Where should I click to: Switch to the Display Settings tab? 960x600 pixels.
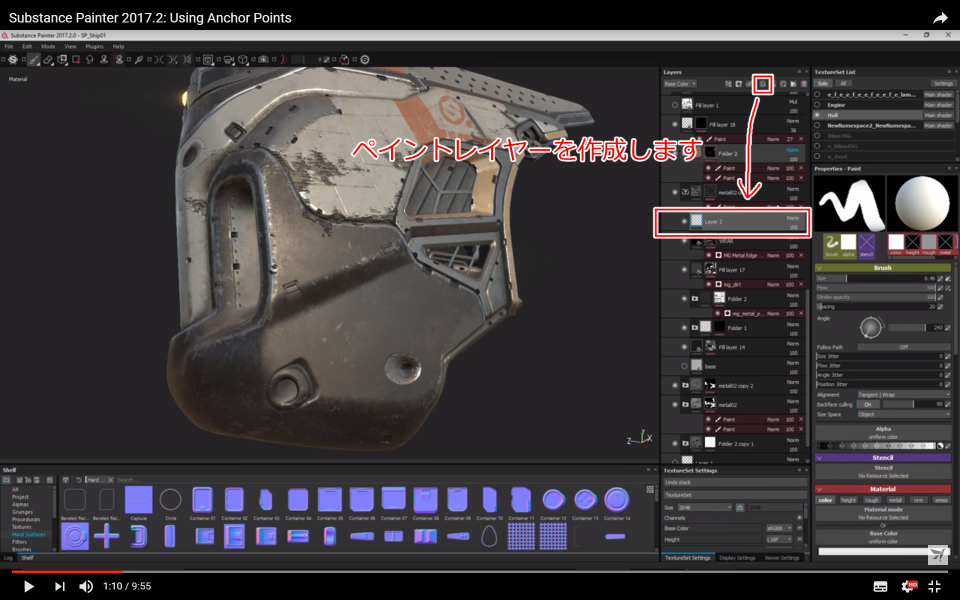(737, 558)
